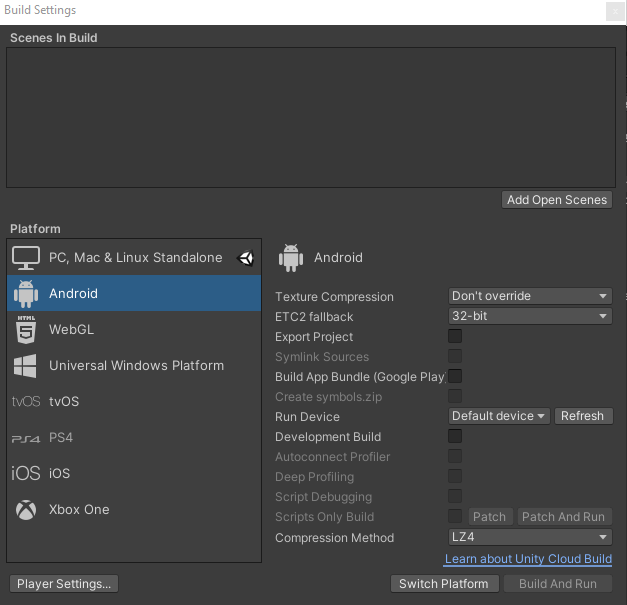Click the PC, Mac & Linux monitor icon

pyautogui.click(x=26, y=258)
